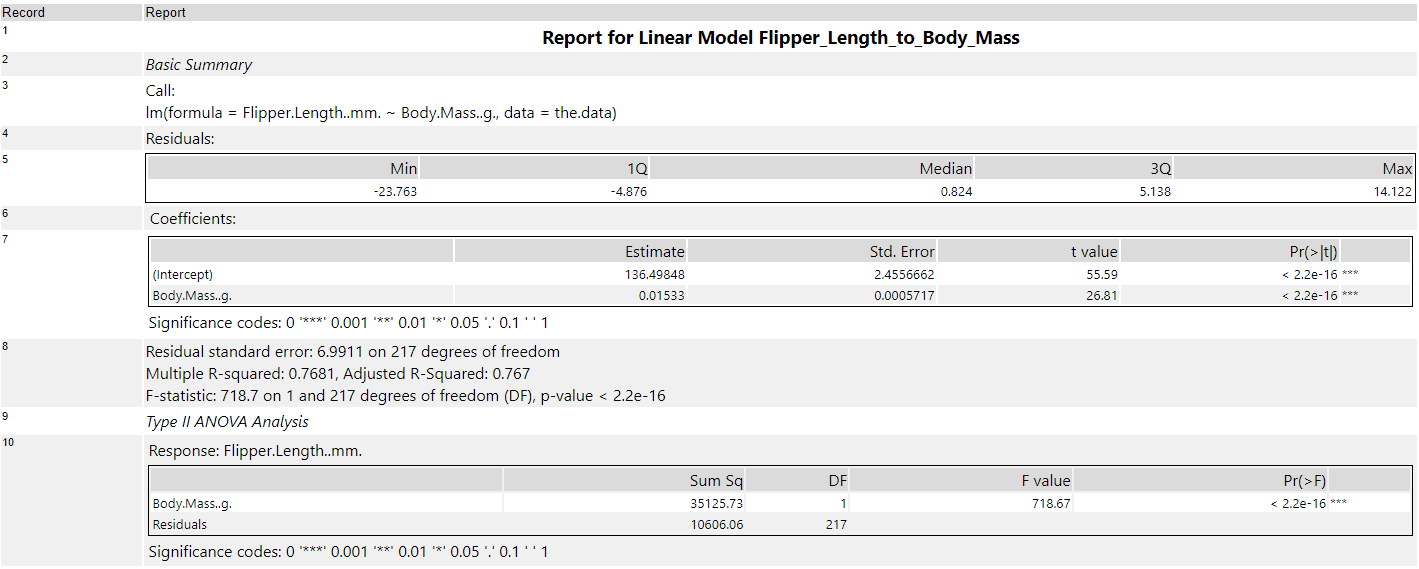Click the Type II ANOVA Analysis heading
The width and height of the screenshot is (1419, 569).
coord(227,422)
